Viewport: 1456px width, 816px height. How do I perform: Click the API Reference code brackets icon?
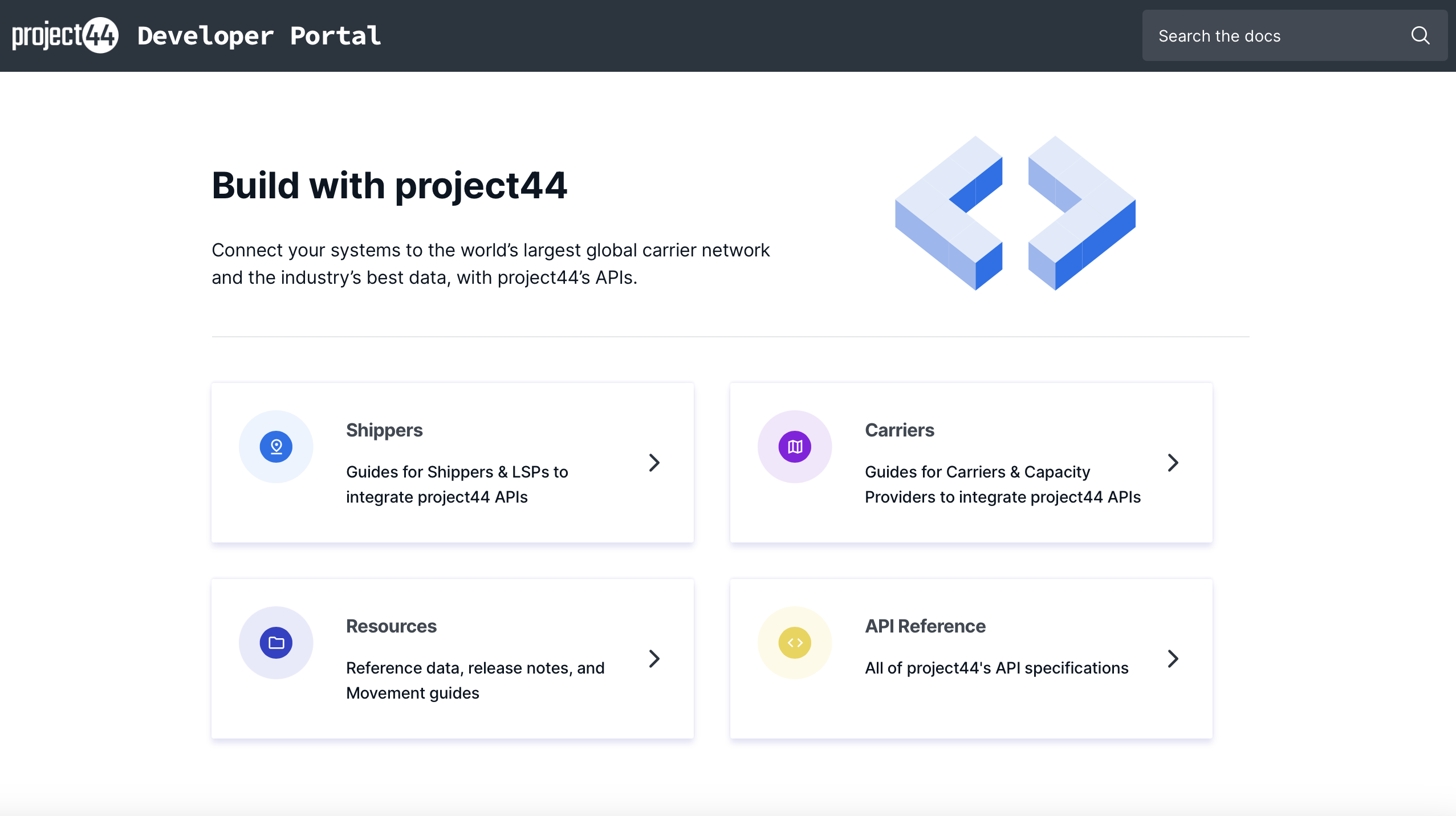pos(795,643)
